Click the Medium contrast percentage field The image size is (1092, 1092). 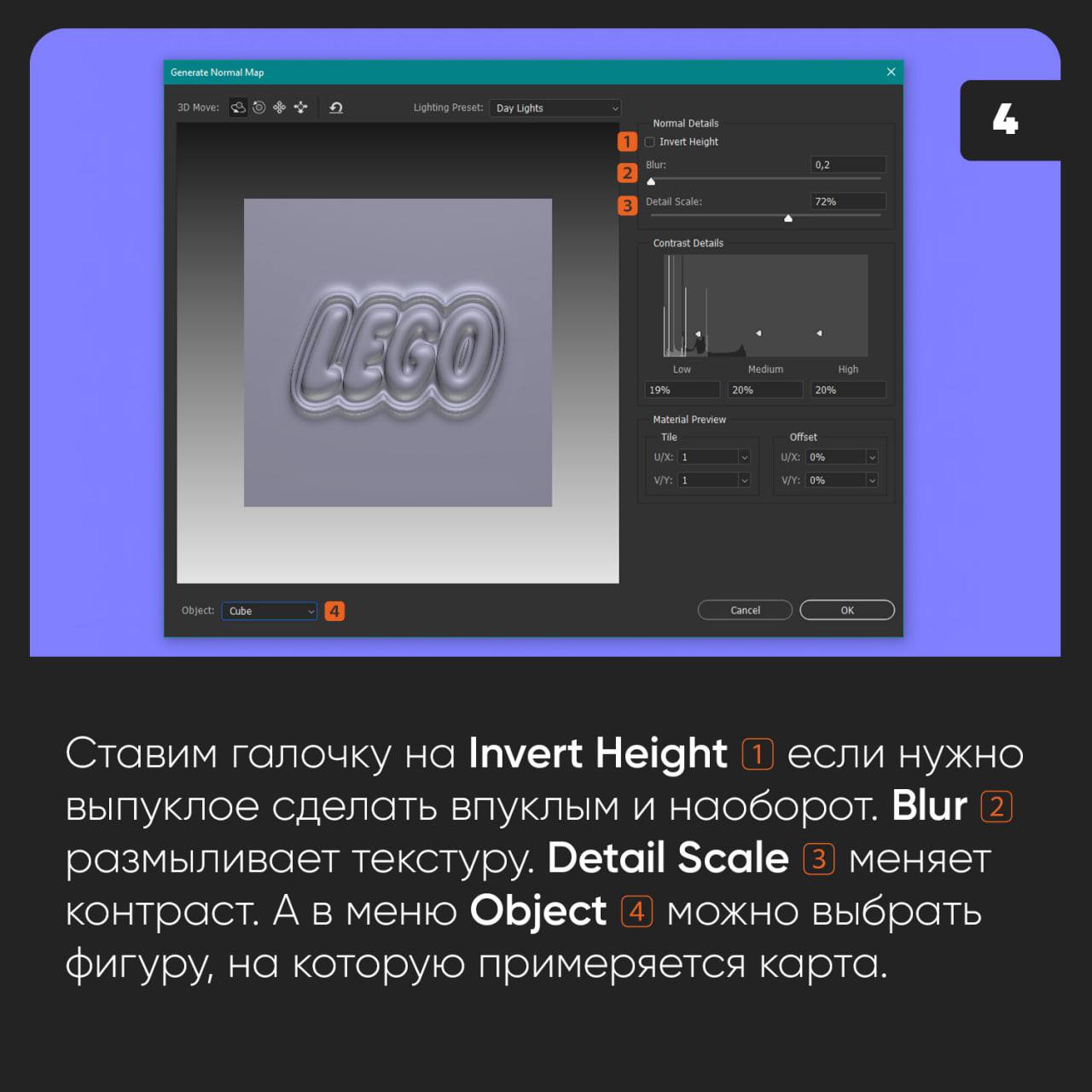(x=765, y=390)
